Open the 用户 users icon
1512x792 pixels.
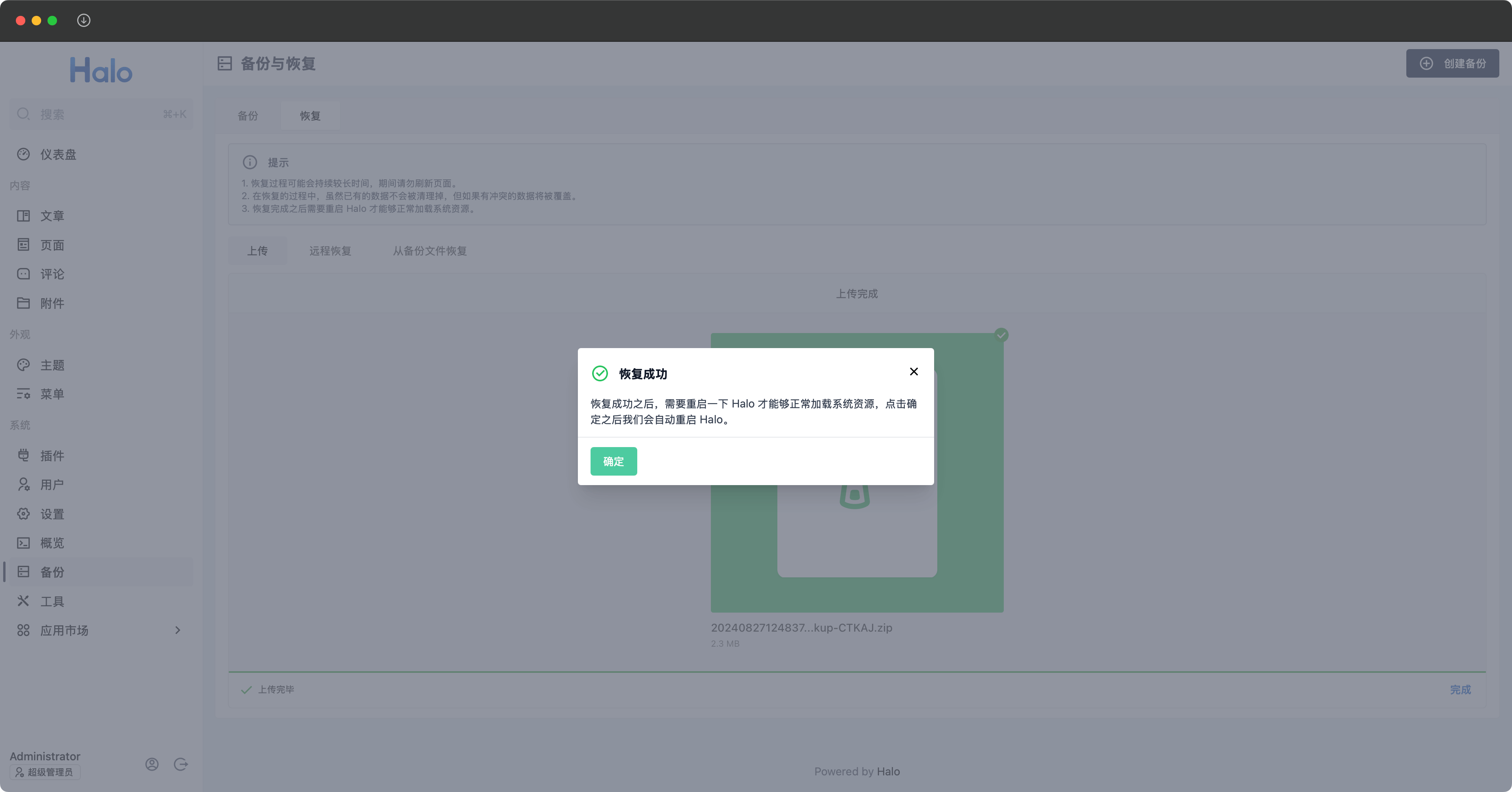tap(23, 485)
